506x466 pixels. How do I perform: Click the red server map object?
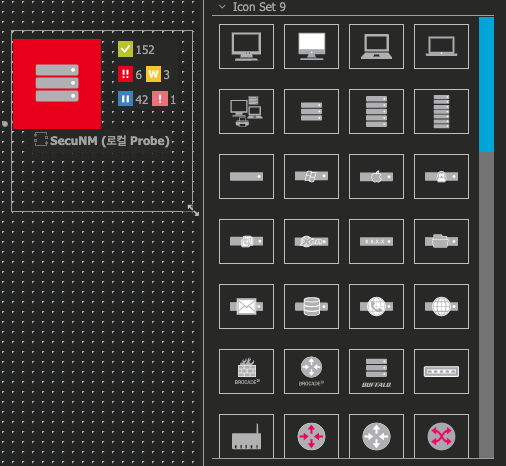(57, 84)
